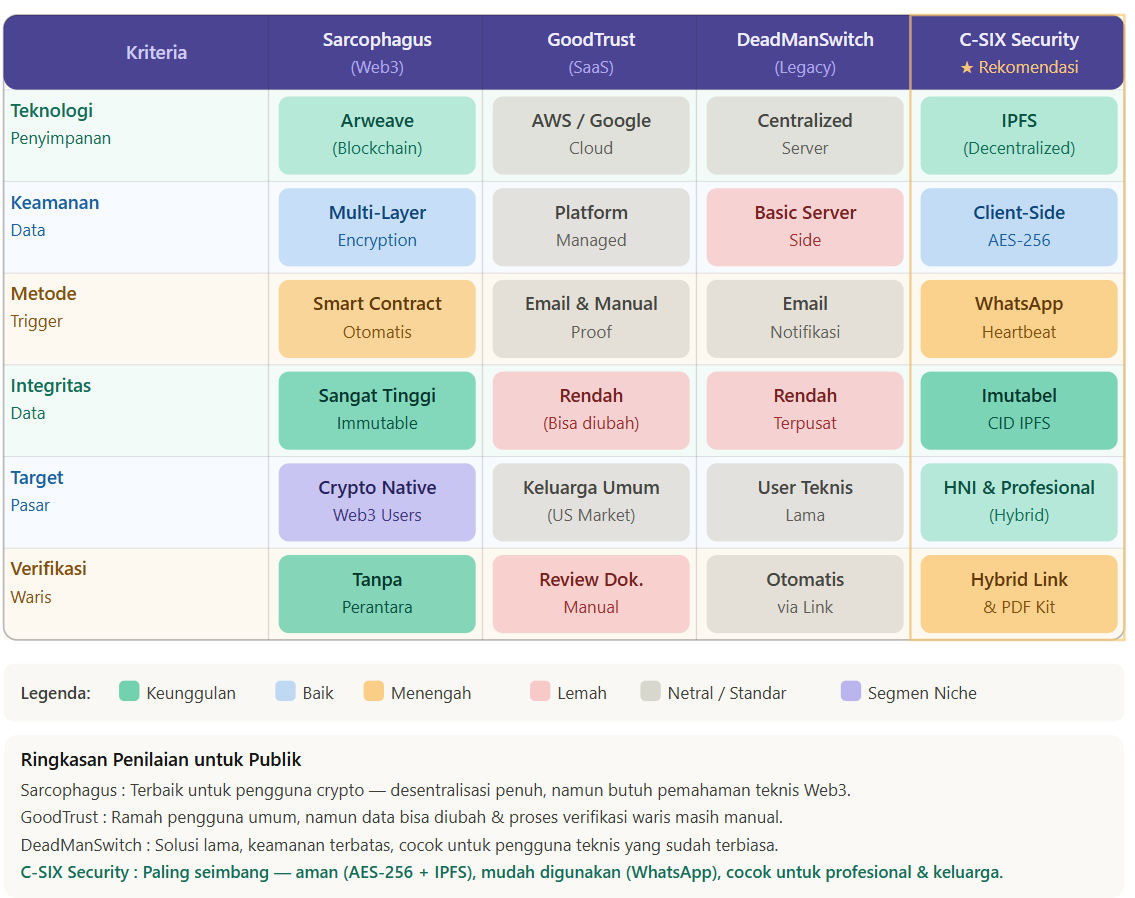Select the DeadManSwitch column header
The image size is (1135, 898).
click(805, 52)
